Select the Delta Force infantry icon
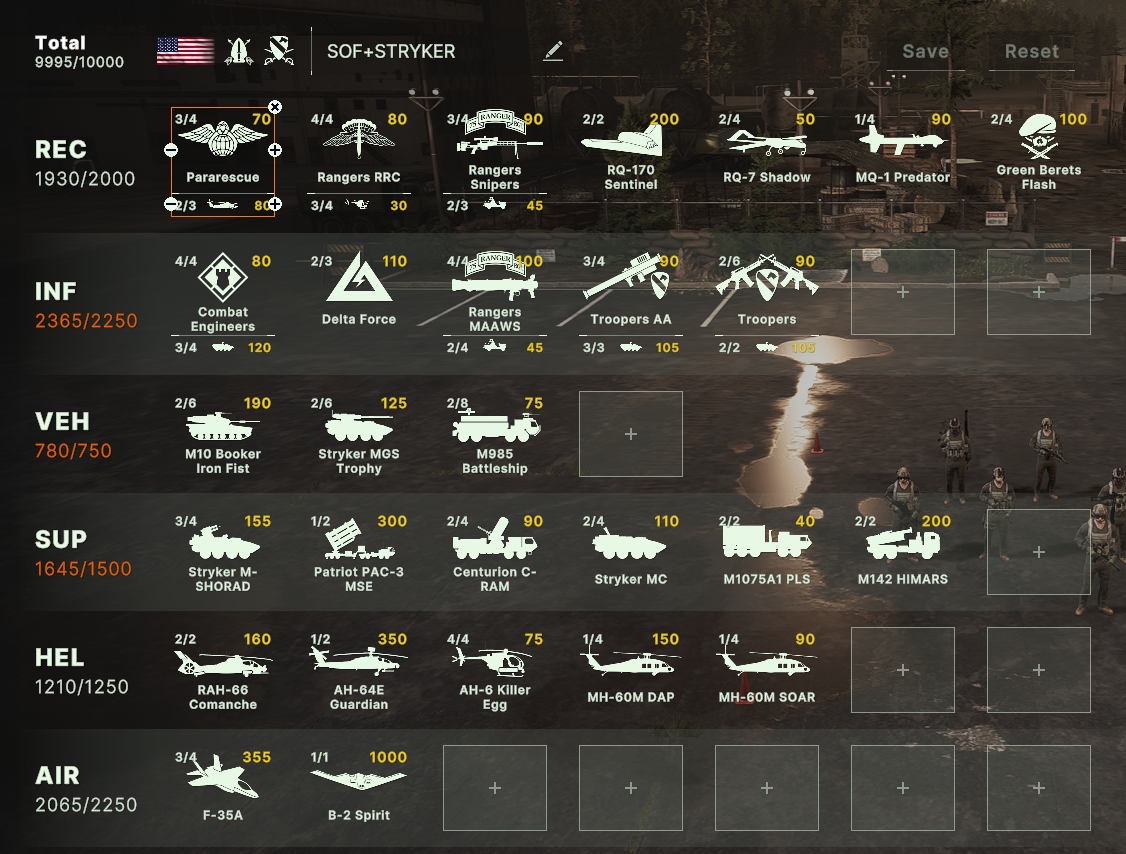 358,277
